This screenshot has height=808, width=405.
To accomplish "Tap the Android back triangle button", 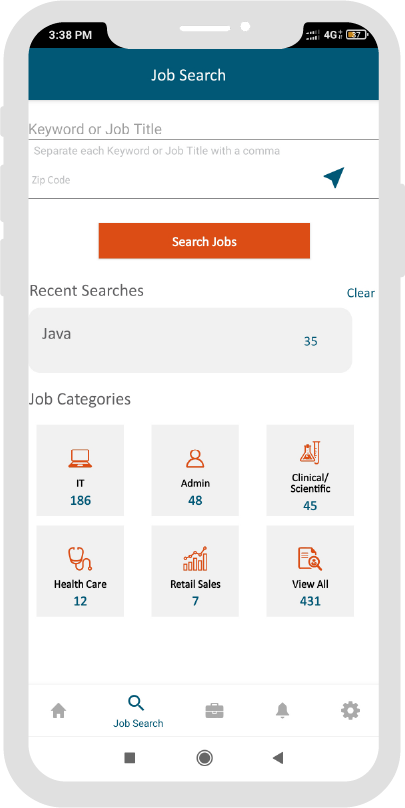I will pyautogui.click(x=278, y=758).
